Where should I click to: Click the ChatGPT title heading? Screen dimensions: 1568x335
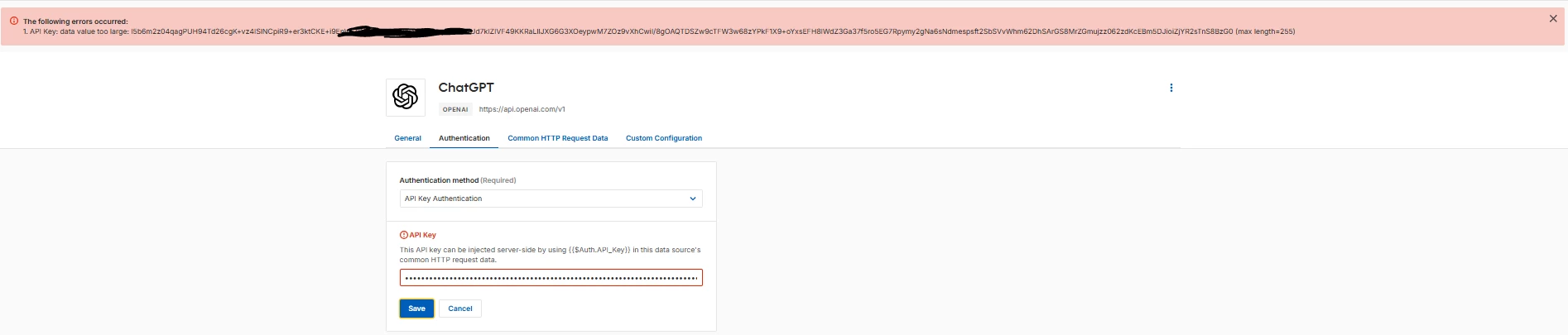tap(465, 88)
